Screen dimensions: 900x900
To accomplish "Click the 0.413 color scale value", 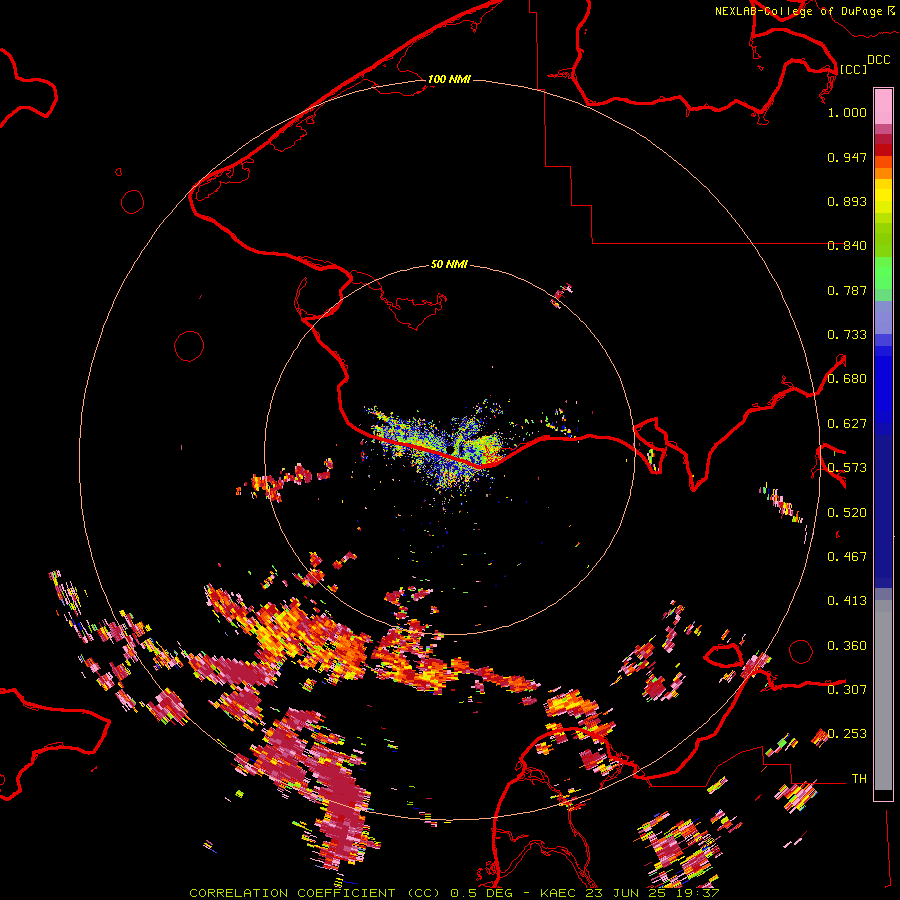I will [847, 601].
